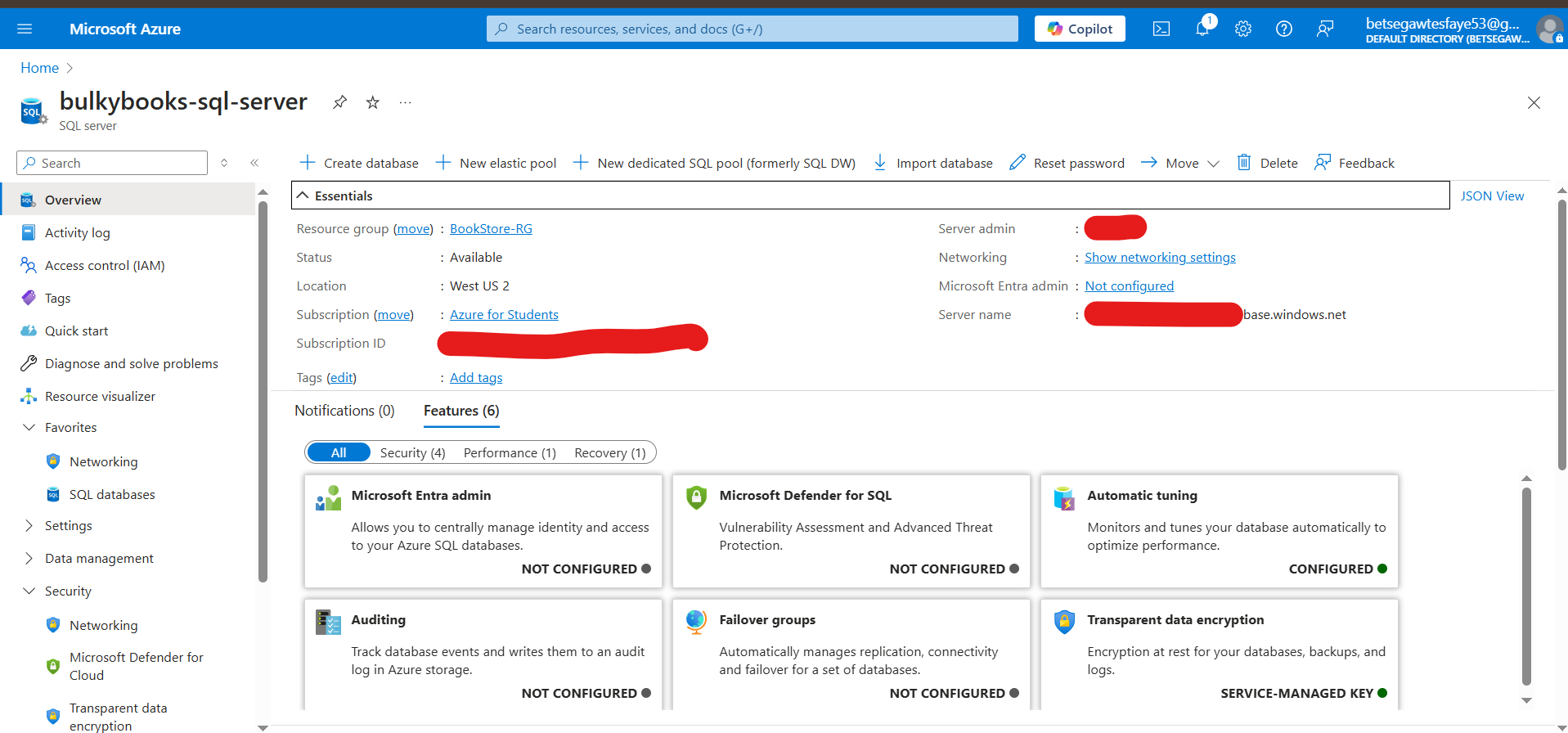The image size is (1568, 733).
Task: Click New elastic pool command
Action: point(496,163)
